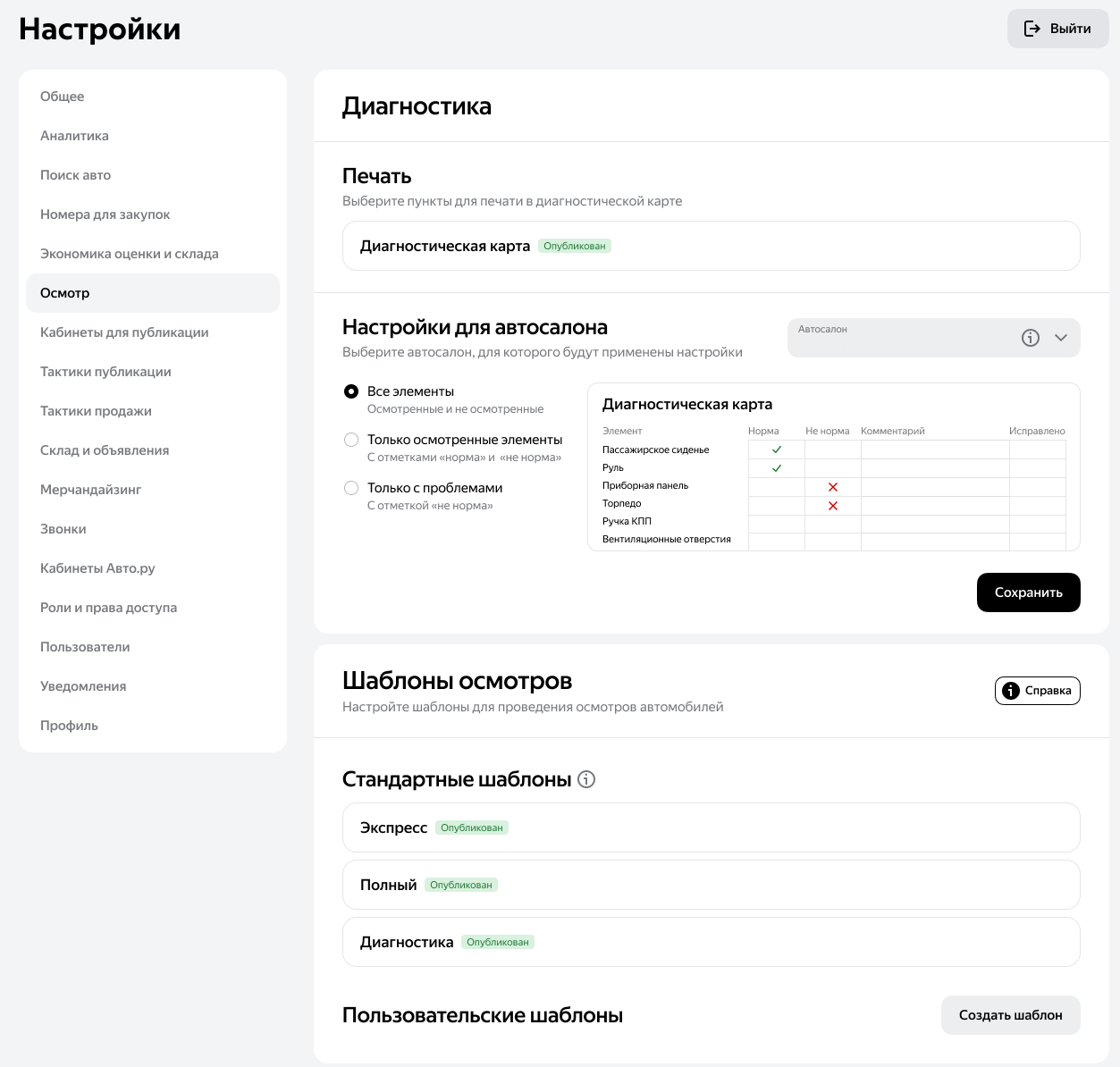Navigate to Поиск авто settings

click(x=153, y=175)
